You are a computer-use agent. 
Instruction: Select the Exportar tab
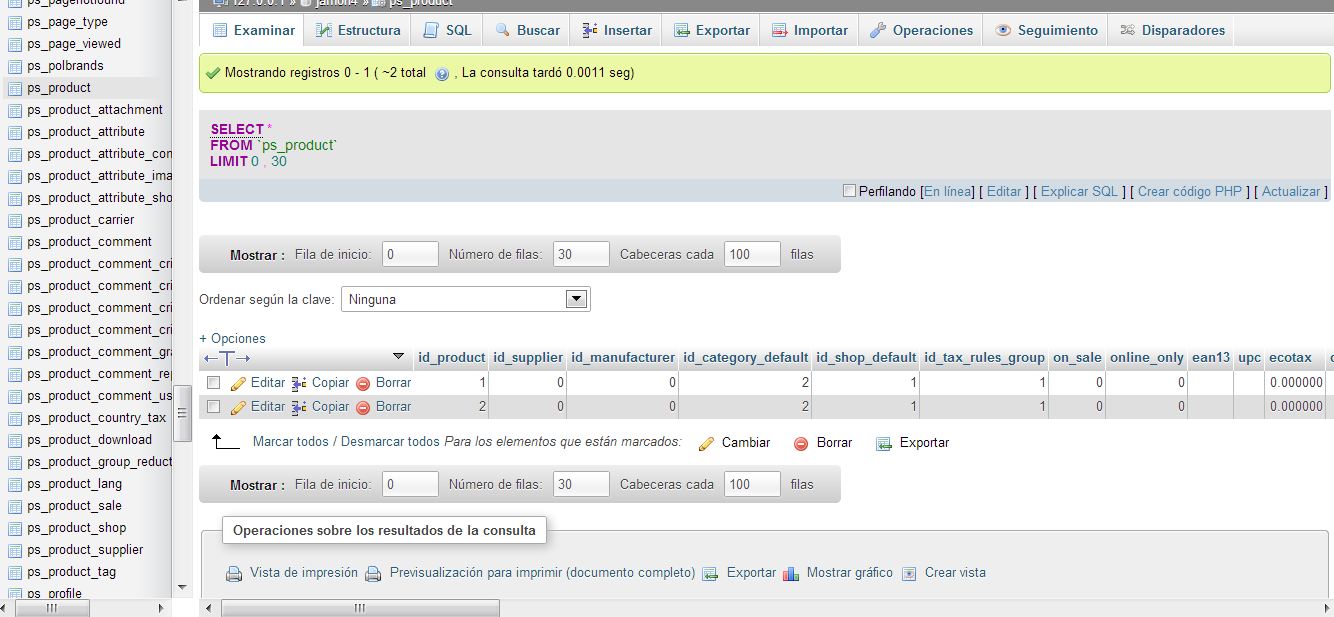[711, 30]
